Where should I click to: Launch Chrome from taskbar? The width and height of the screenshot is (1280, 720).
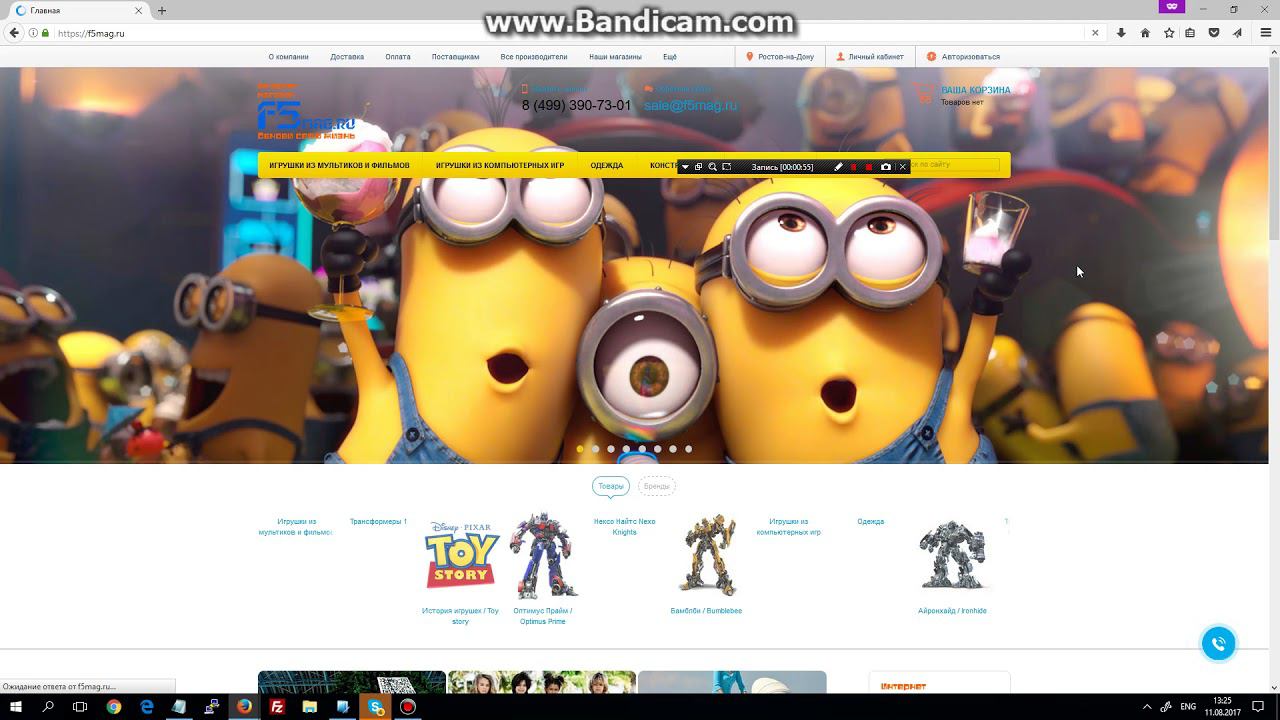114,707
